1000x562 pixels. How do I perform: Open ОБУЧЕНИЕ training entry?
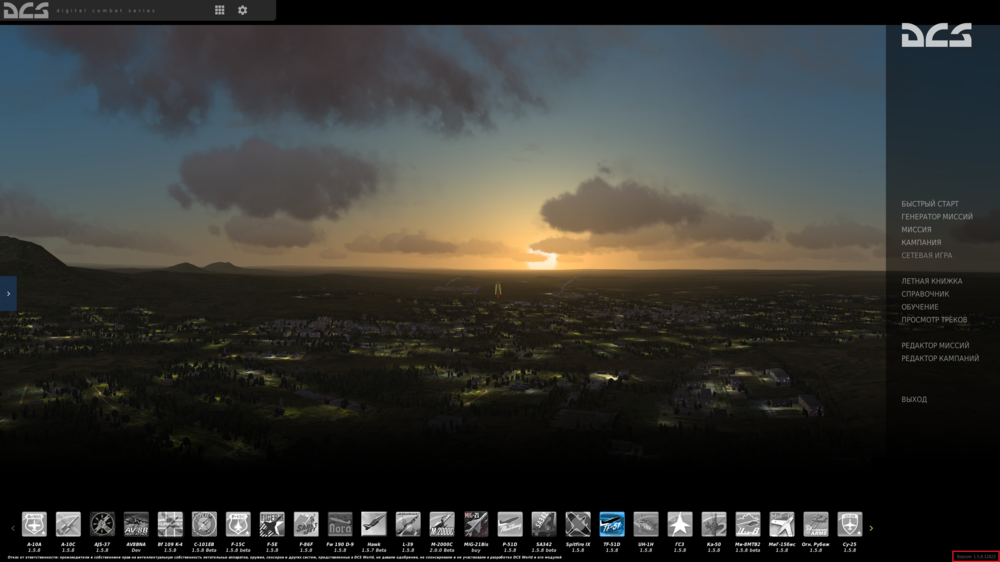[920, 307]
